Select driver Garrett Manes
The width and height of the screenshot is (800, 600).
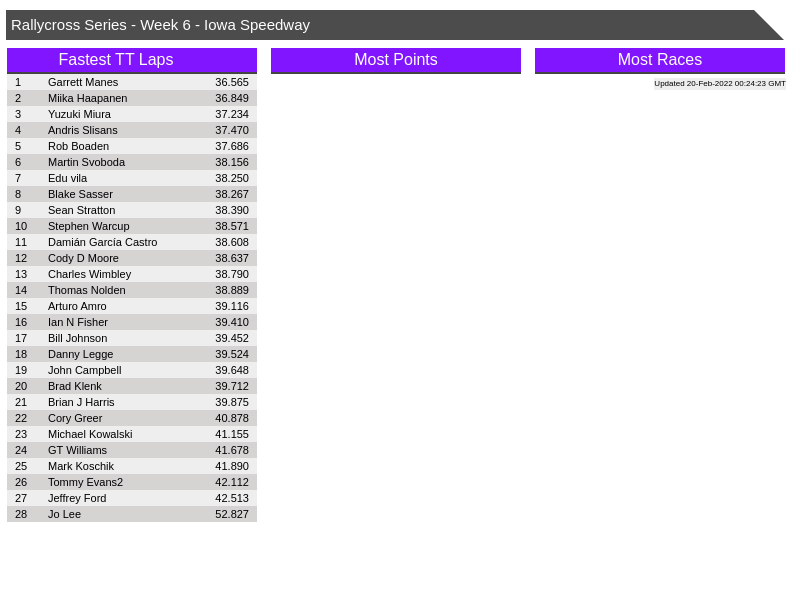coord(83,82)
